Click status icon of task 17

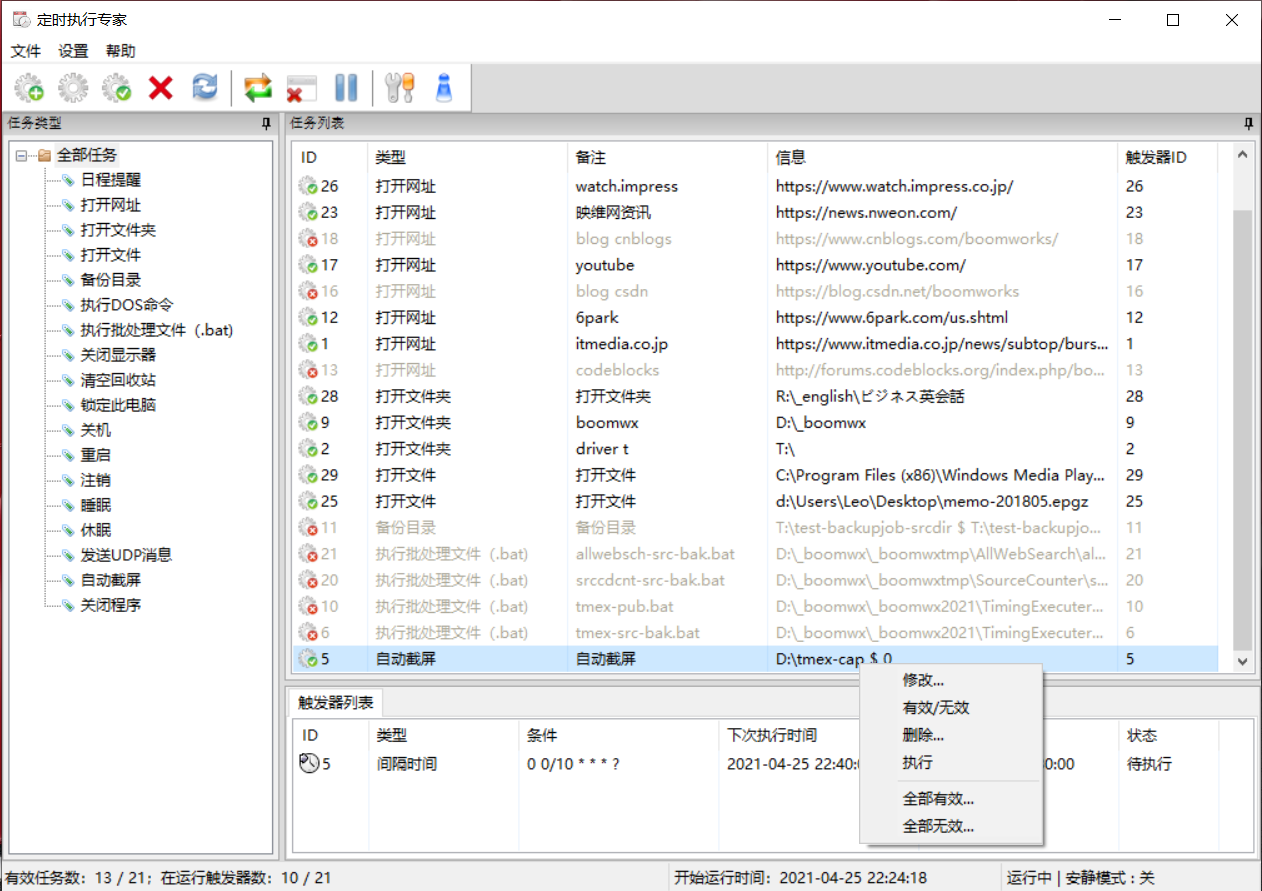click(x=308, y=265)
